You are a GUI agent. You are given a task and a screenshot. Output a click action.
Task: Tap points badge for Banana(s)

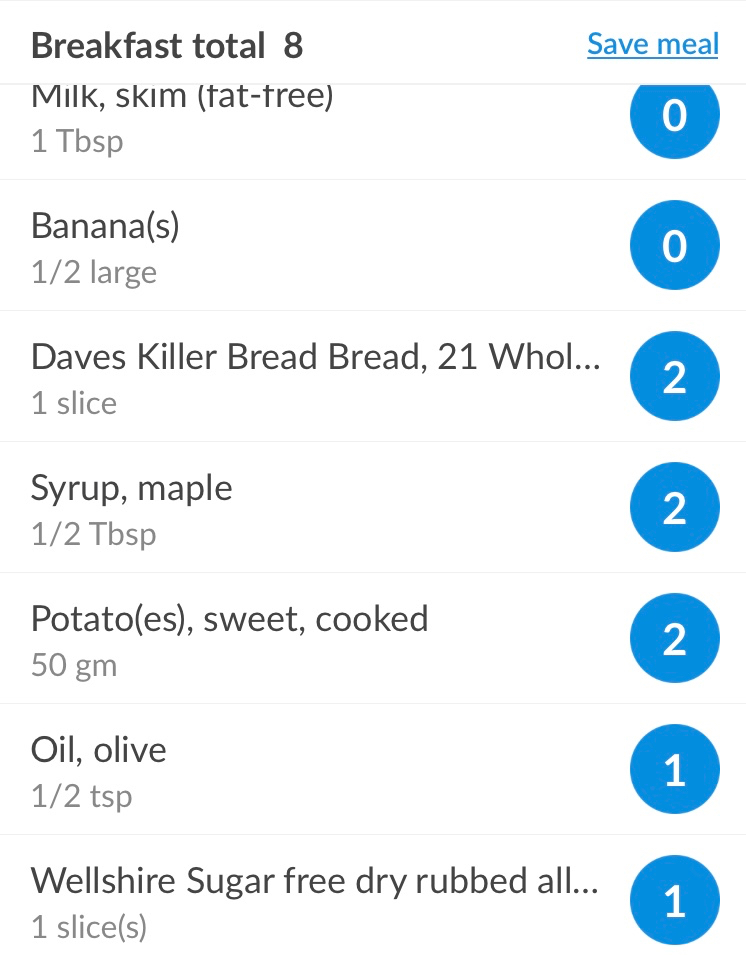[x=675, y=245]
